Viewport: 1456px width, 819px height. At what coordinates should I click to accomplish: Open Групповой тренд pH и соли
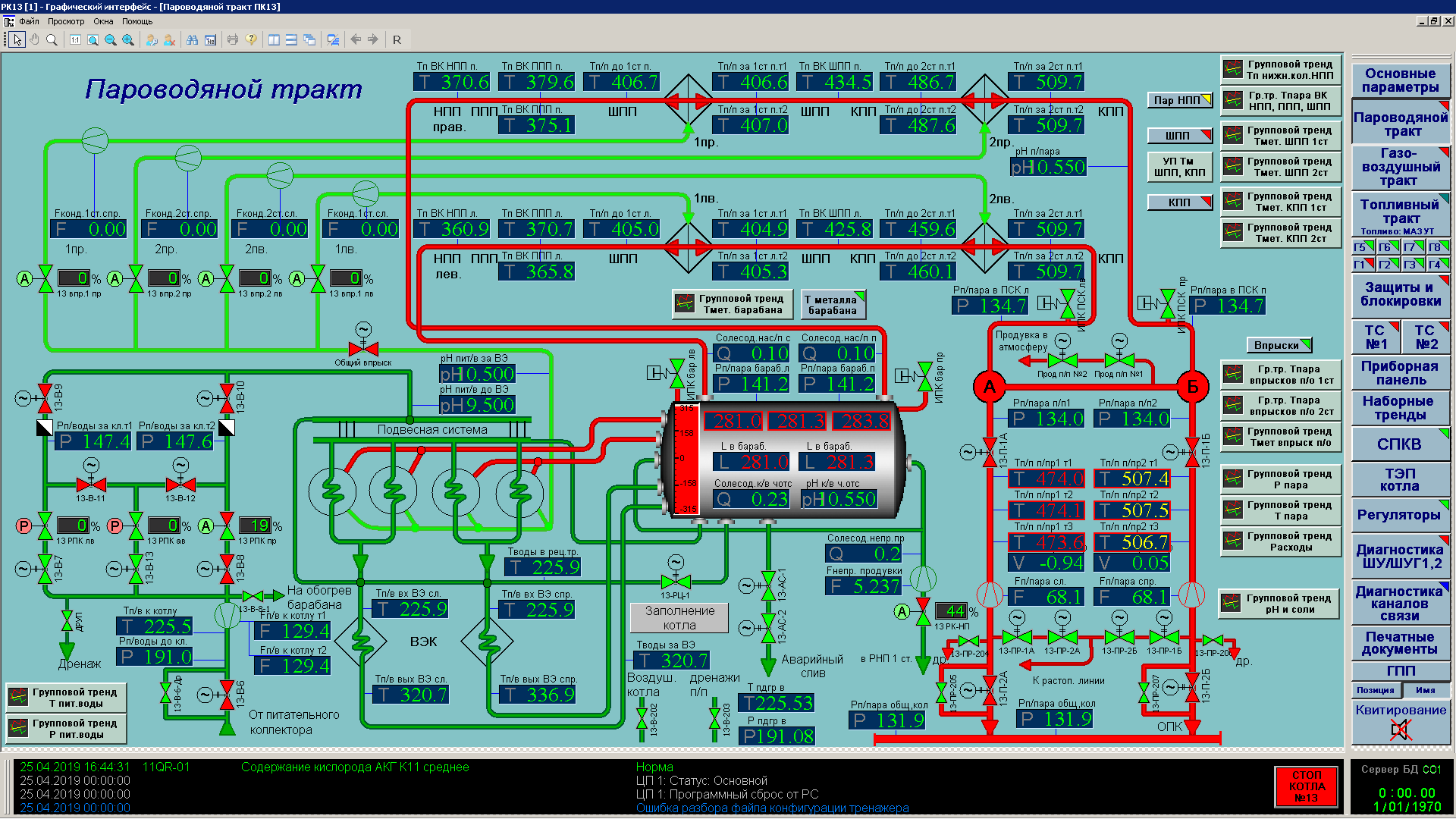tap(1279, 604)
